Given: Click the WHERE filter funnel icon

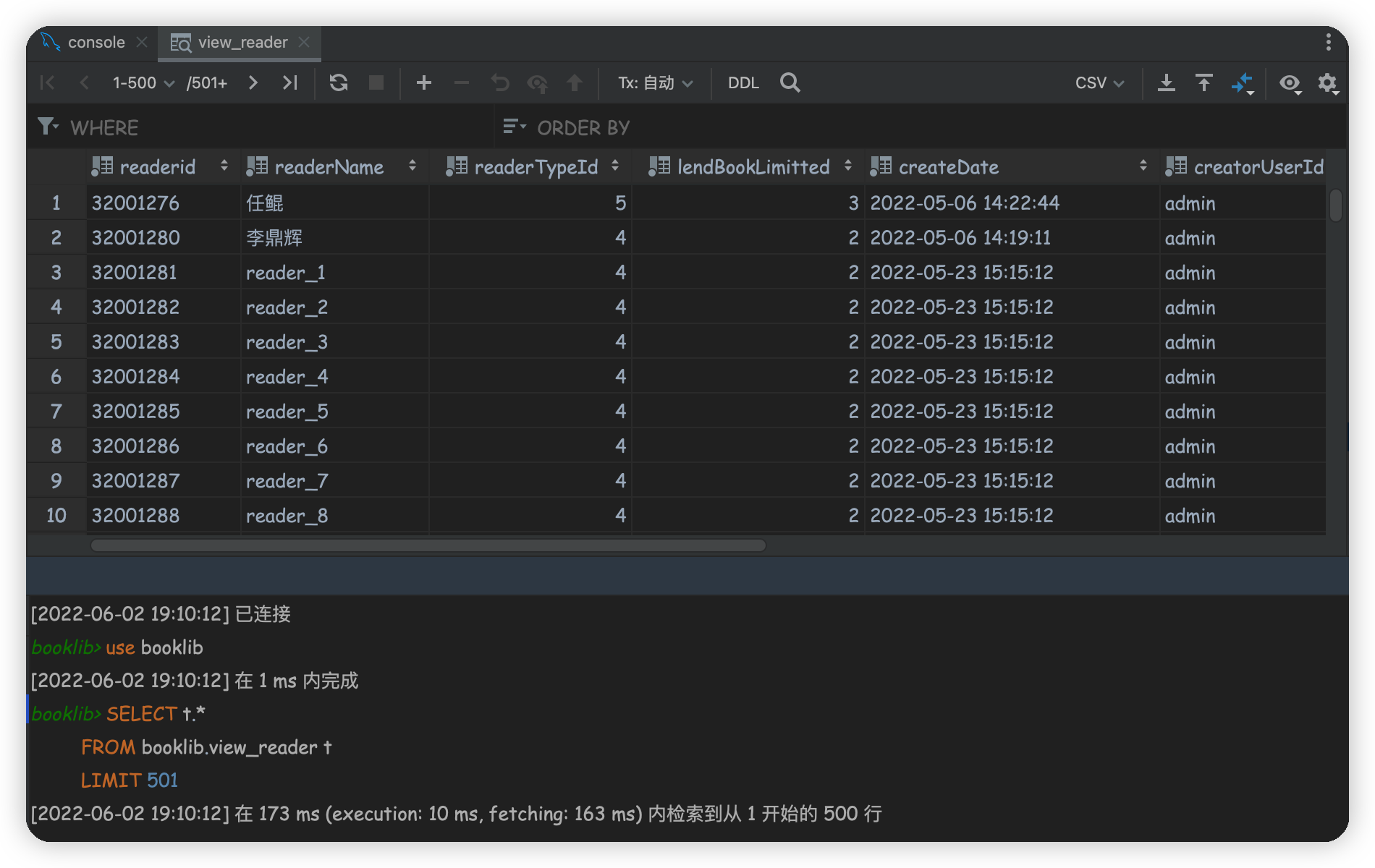Looking at the screenshot, I should pyautogui.click(x=47, y=127).
